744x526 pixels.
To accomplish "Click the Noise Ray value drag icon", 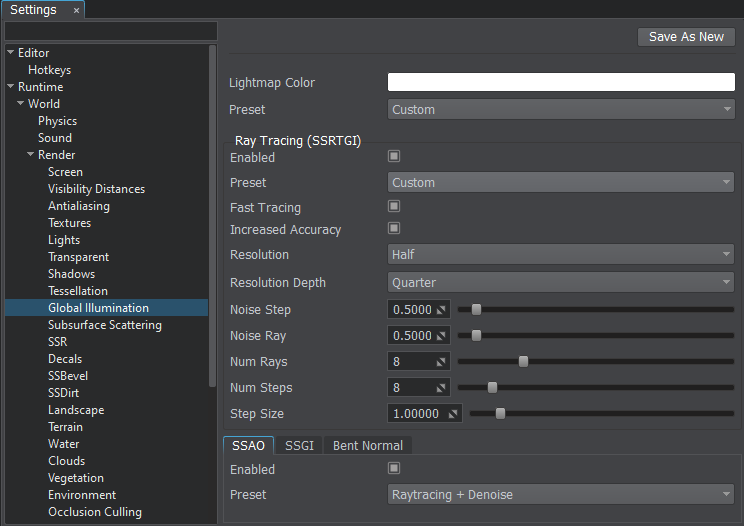I will tap(441, 336).
